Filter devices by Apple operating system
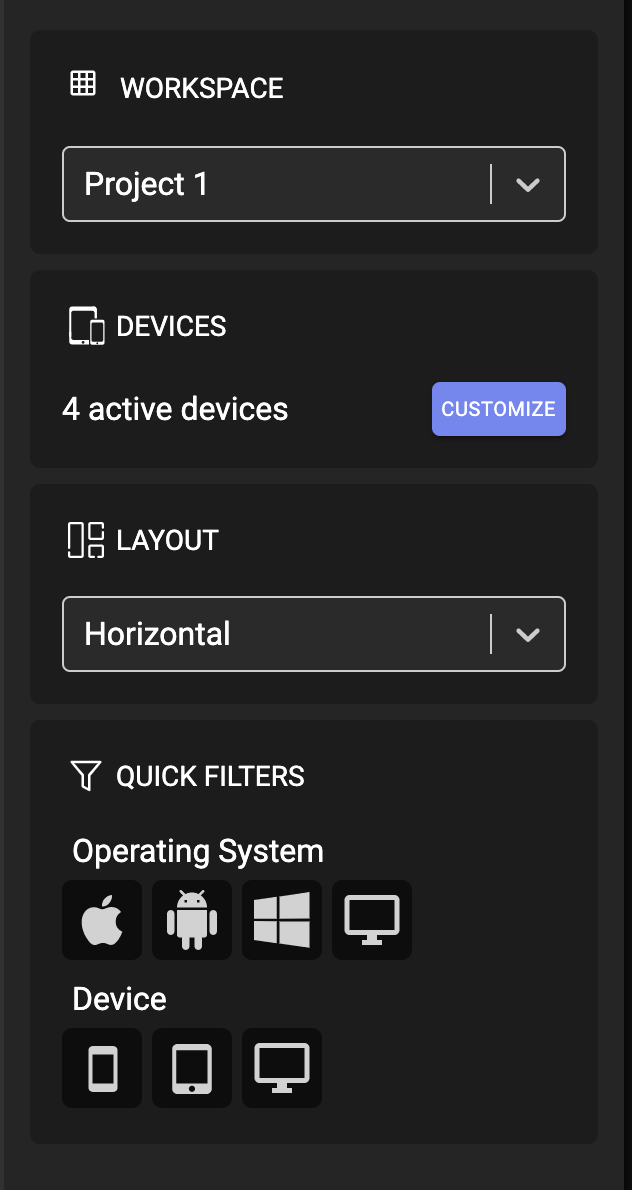 [102, 920]
